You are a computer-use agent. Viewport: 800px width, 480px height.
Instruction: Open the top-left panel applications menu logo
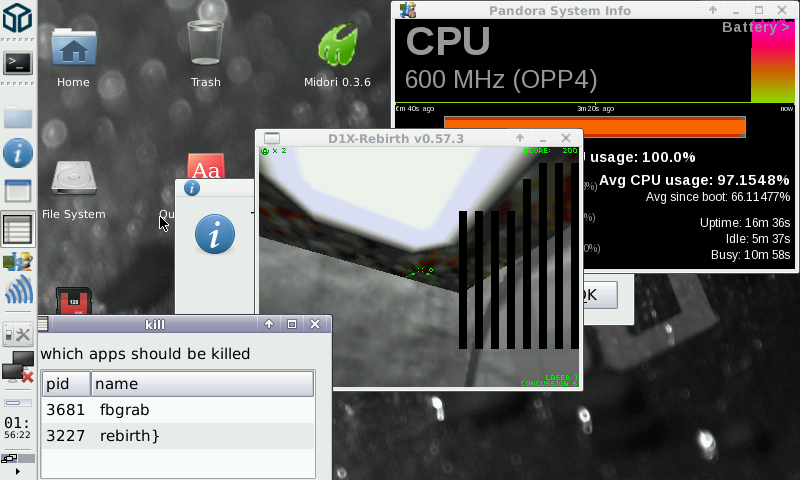coord(18,18)
